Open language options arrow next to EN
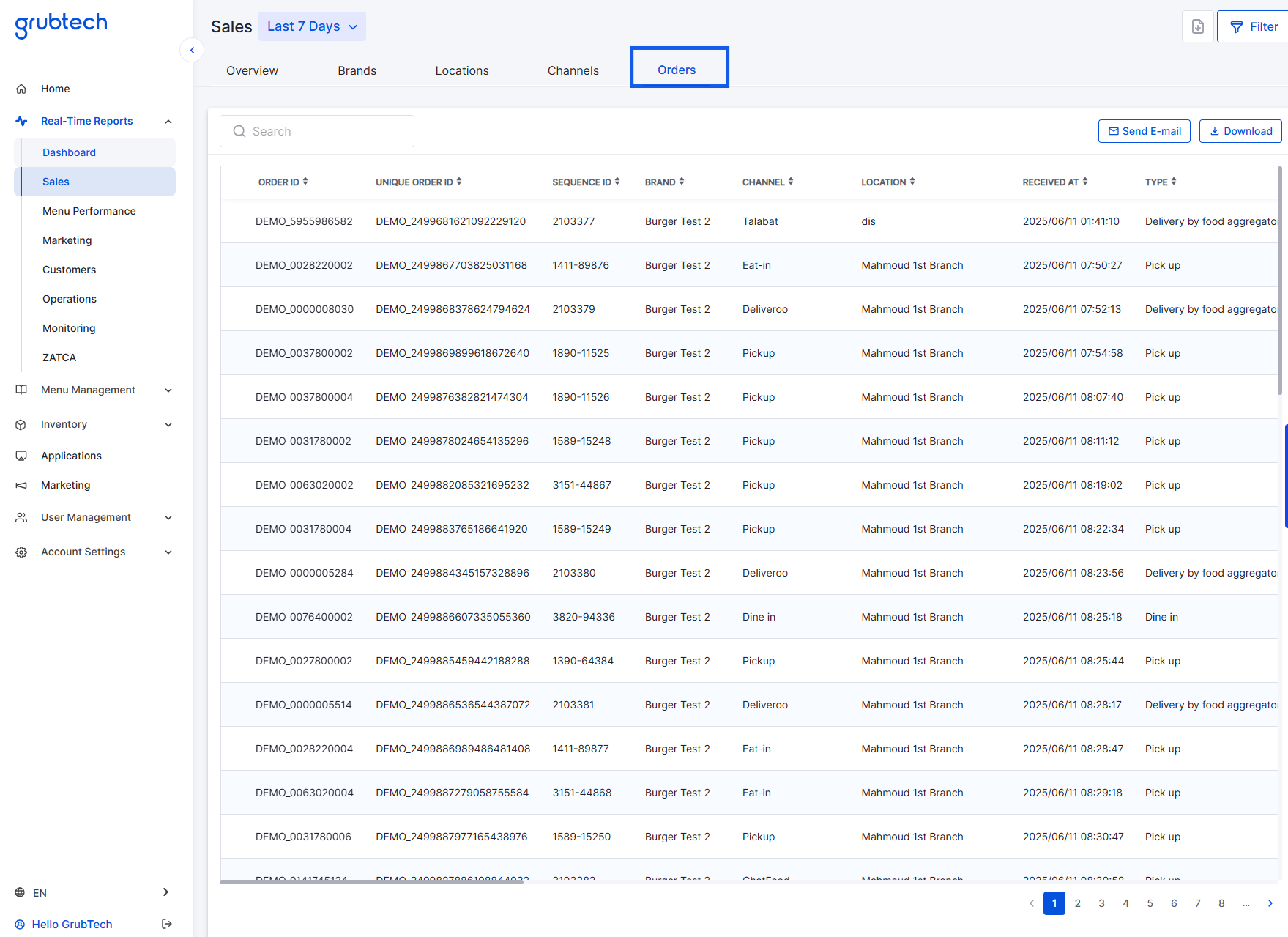Image resolution: width=1288 pixels, height=937 pixels. click(166, 892)
